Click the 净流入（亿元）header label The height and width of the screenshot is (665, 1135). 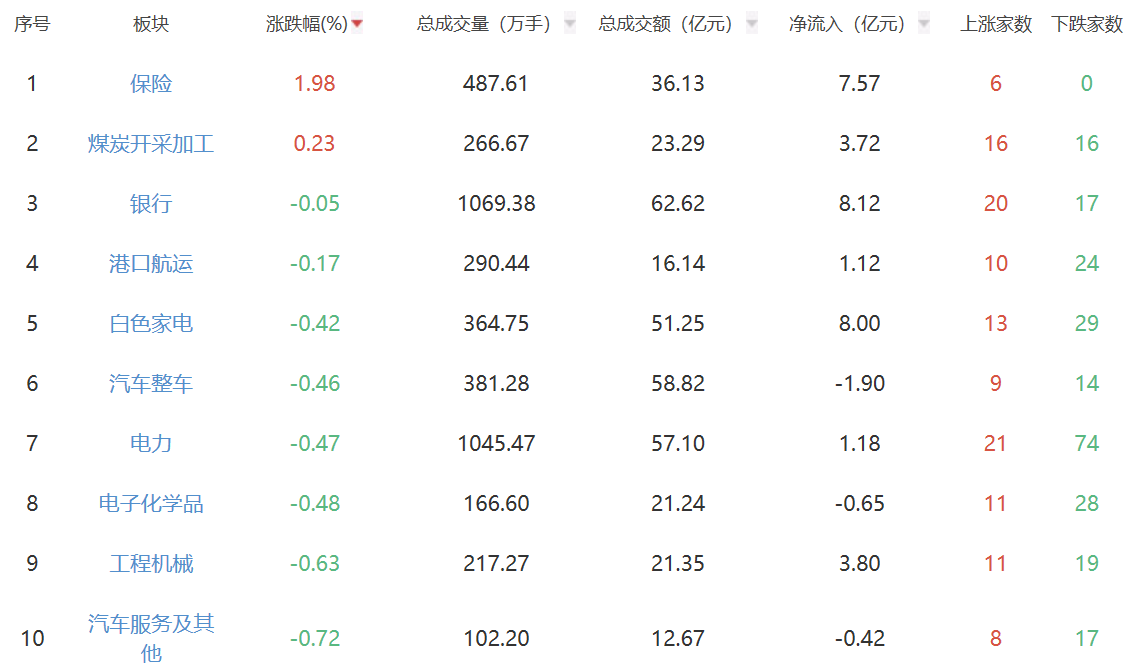(847, 24)
